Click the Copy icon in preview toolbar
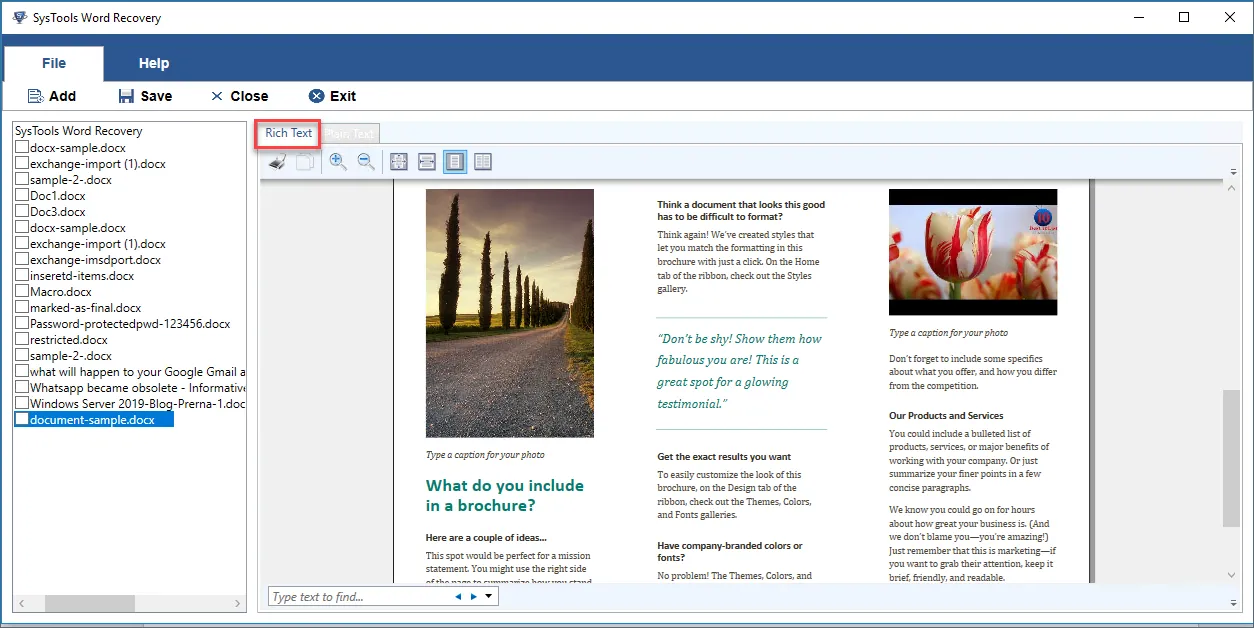 [304, 161]
